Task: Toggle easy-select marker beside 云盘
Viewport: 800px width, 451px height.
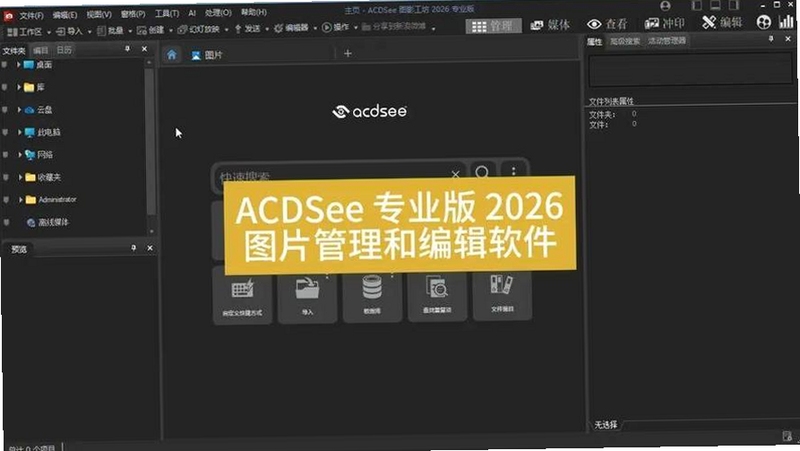Action: [x=5, y=110]
